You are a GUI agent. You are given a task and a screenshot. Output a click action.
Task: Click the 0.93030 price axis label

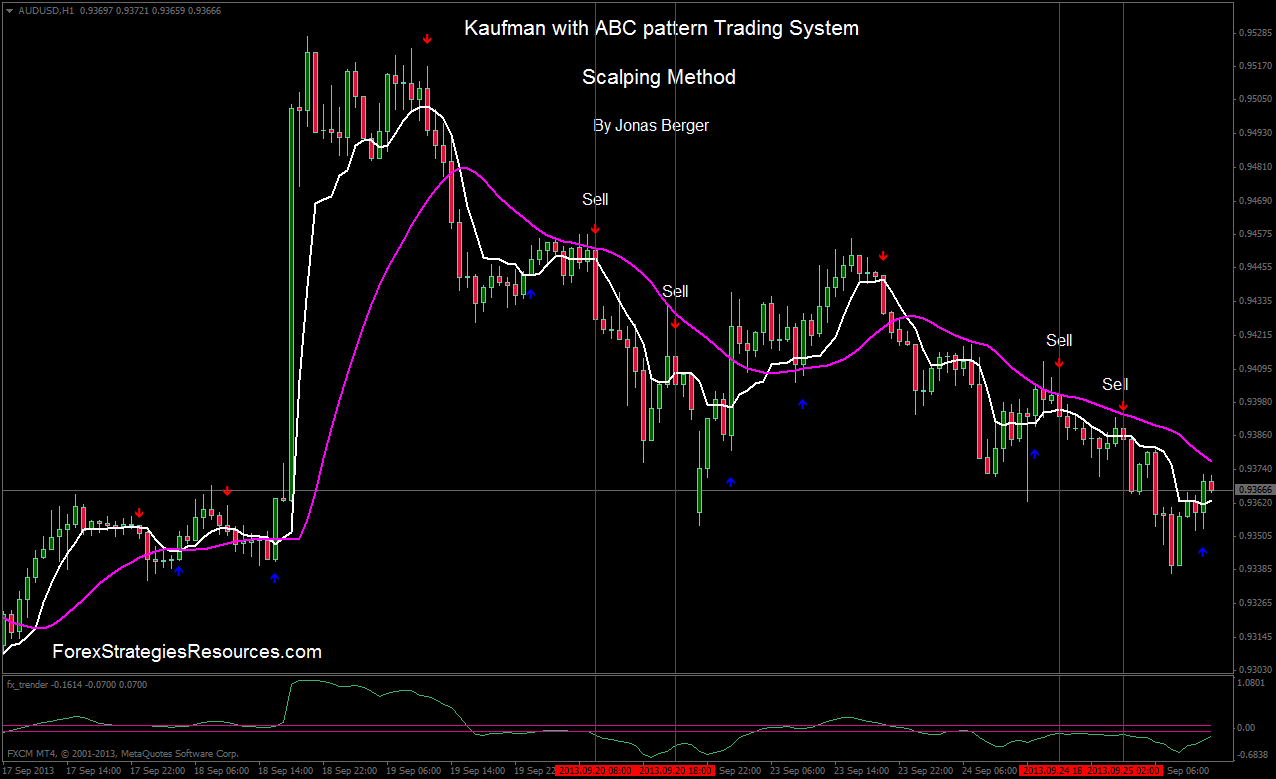pos(1254,670)
